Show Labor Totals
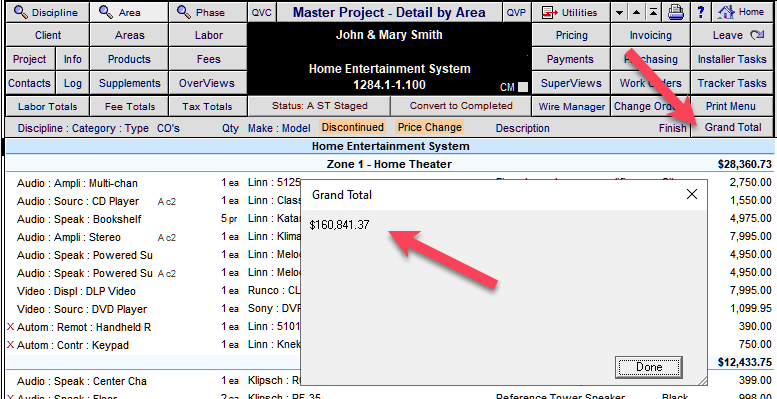The image size is (777, 399). click(x=48, y=106)
